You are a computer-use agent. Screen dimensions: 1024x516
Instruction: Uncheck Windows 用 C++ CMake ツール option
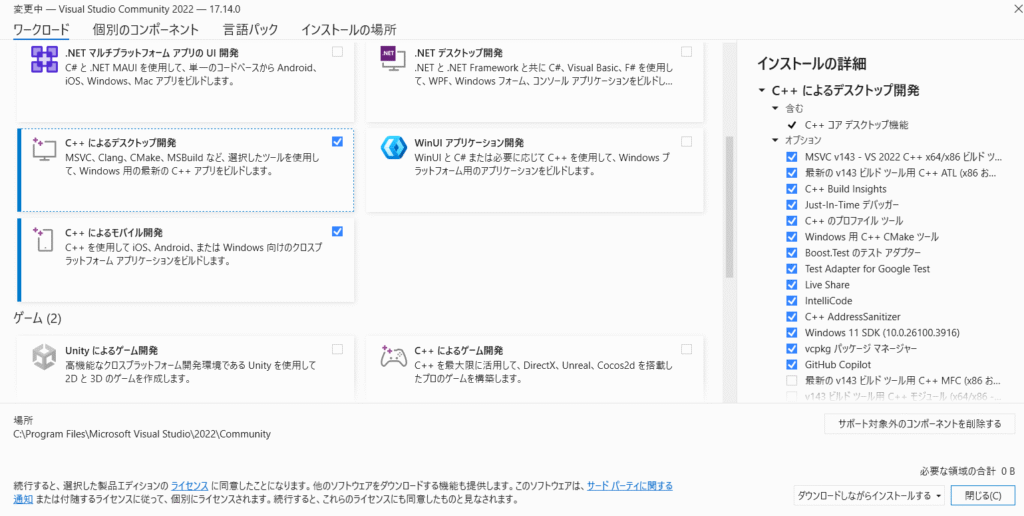(792, 237)
